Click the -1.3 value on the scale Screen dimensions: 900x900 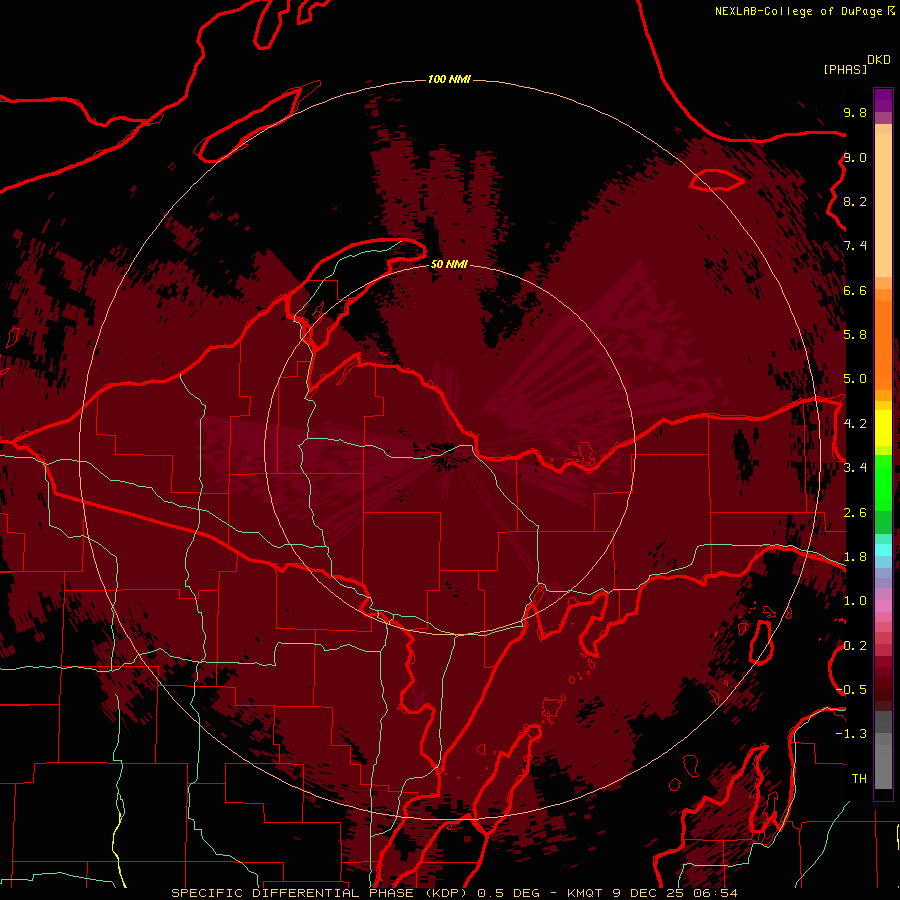[x=851, y=734]
